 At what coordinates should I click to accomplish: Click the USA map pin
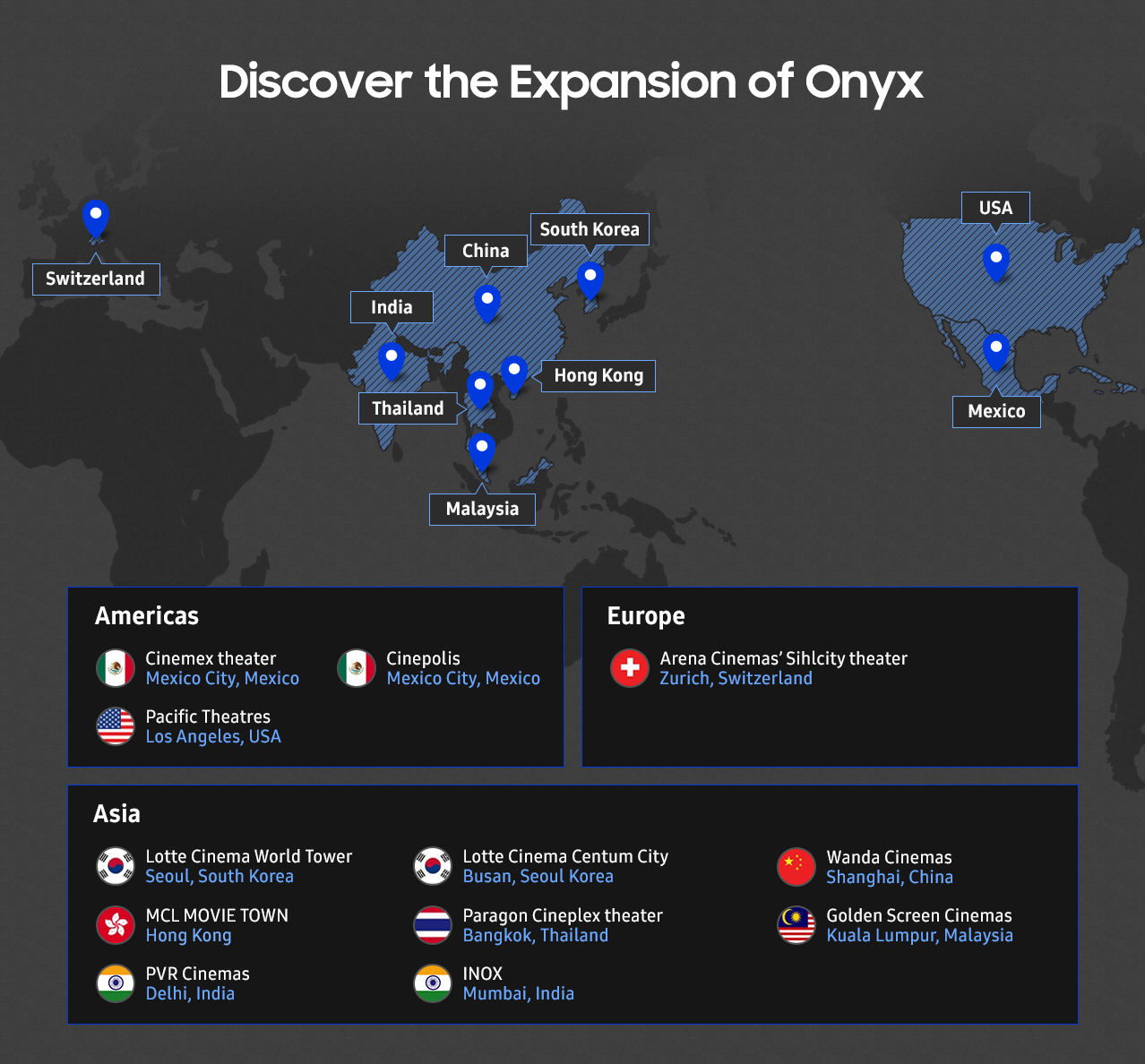click(x=996, y=262)
